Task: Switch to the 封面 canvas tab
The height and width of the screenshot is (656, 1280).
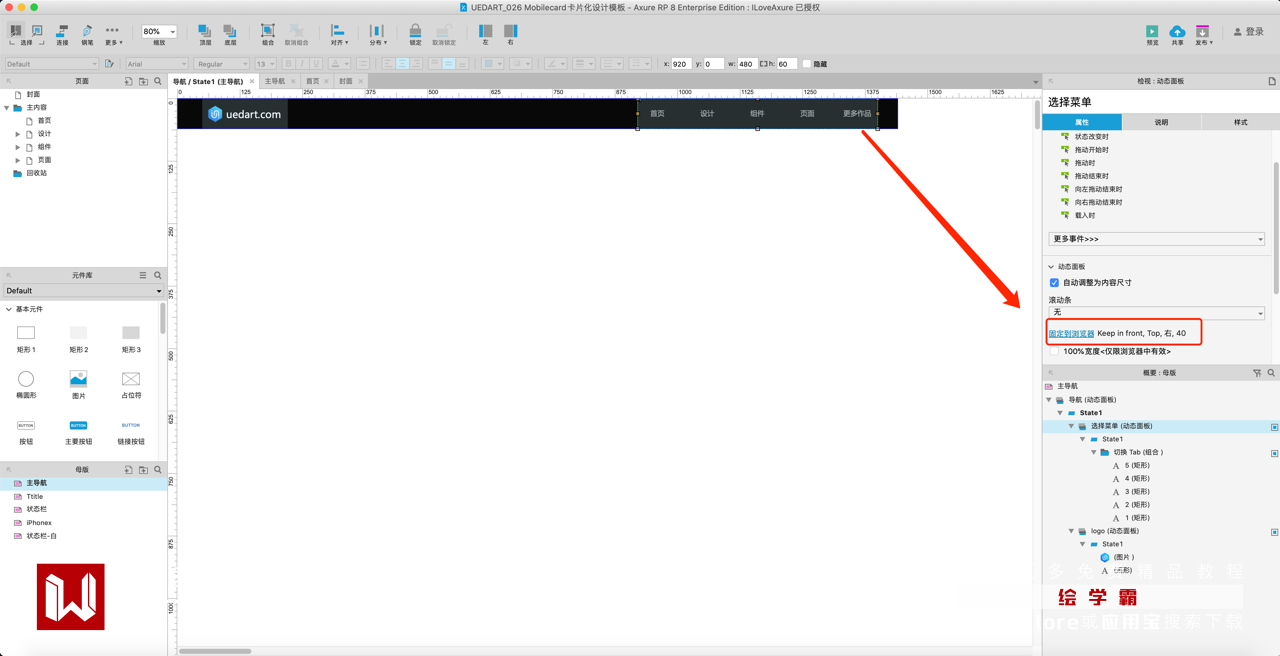Action: click(x=345, y=81)
